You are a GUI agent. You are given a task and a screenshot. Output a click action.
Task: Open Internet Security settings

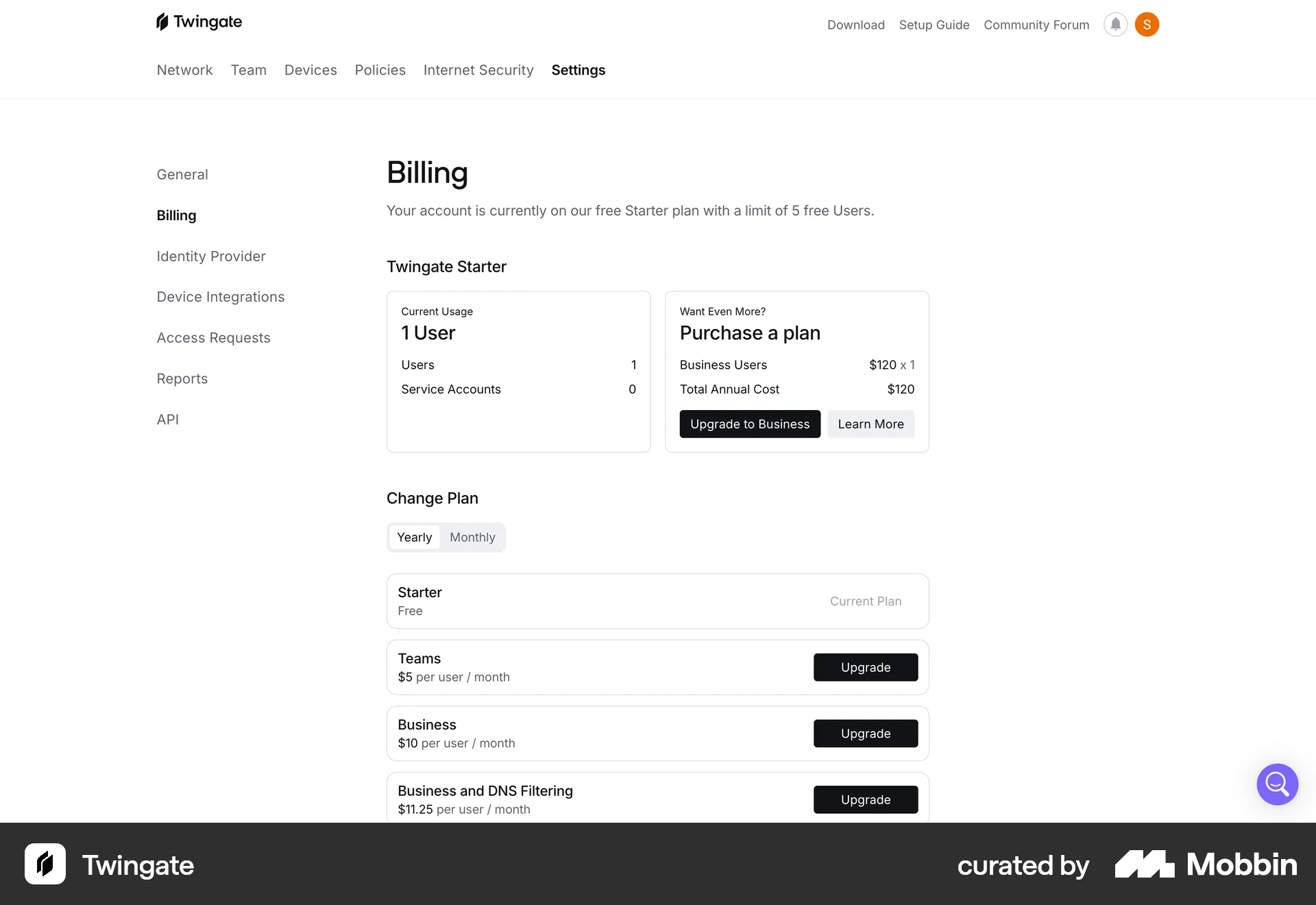[478, 70]
